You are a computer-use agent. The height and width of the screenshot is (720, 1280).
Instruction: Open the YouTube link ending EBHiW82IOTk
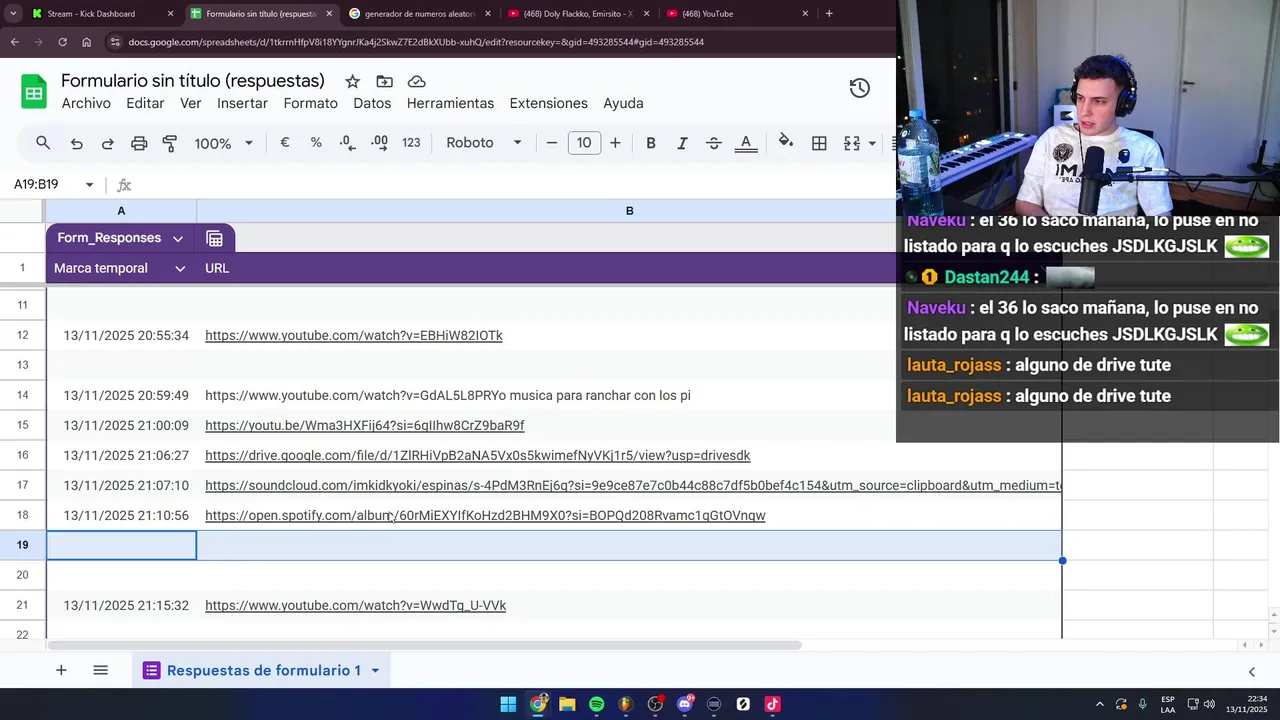pyautogui.click(x=354, y=335)
